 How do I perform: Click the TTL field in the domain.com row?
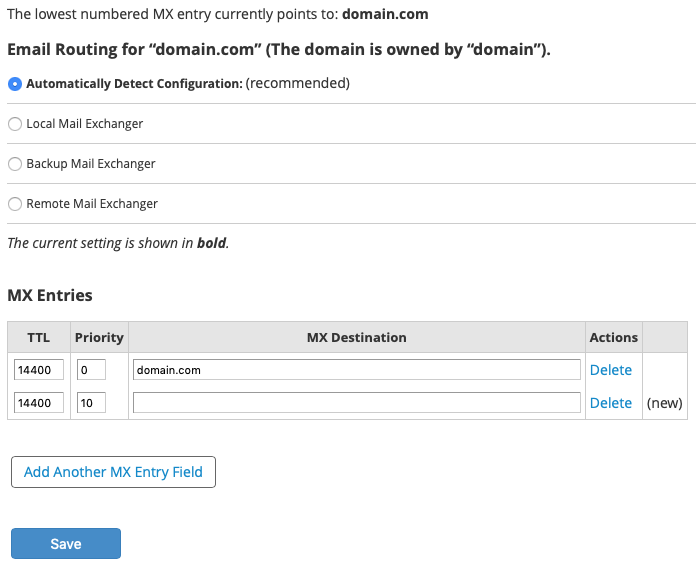(39, 370)
